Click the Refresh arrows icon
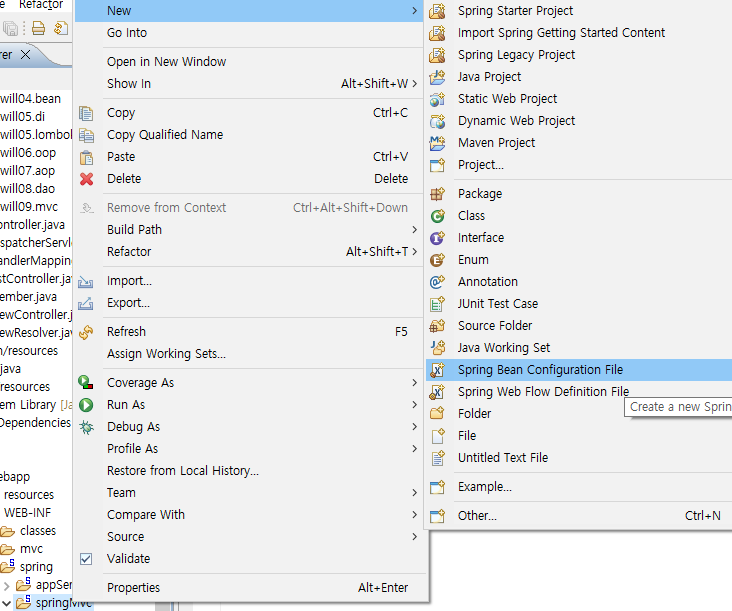This screenshot has width=732, height=611. pyautogui.click(x=86, y=332)
